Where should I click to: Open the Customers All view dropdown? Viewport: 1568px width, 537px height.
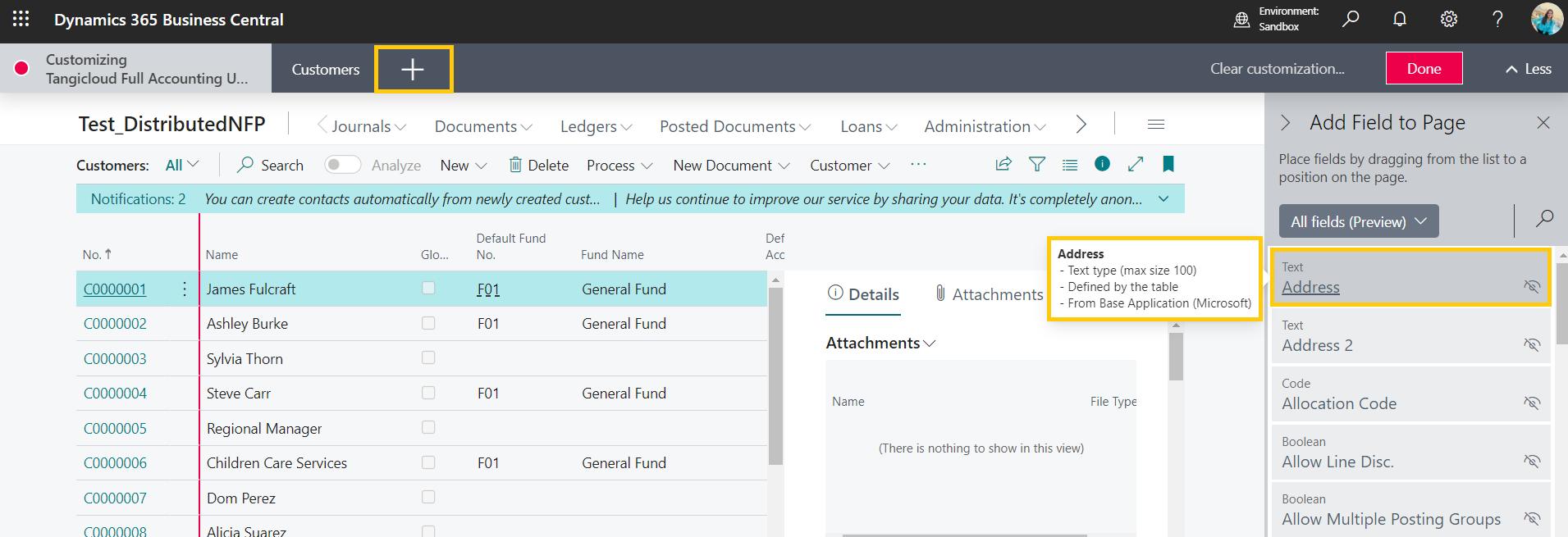182,165
